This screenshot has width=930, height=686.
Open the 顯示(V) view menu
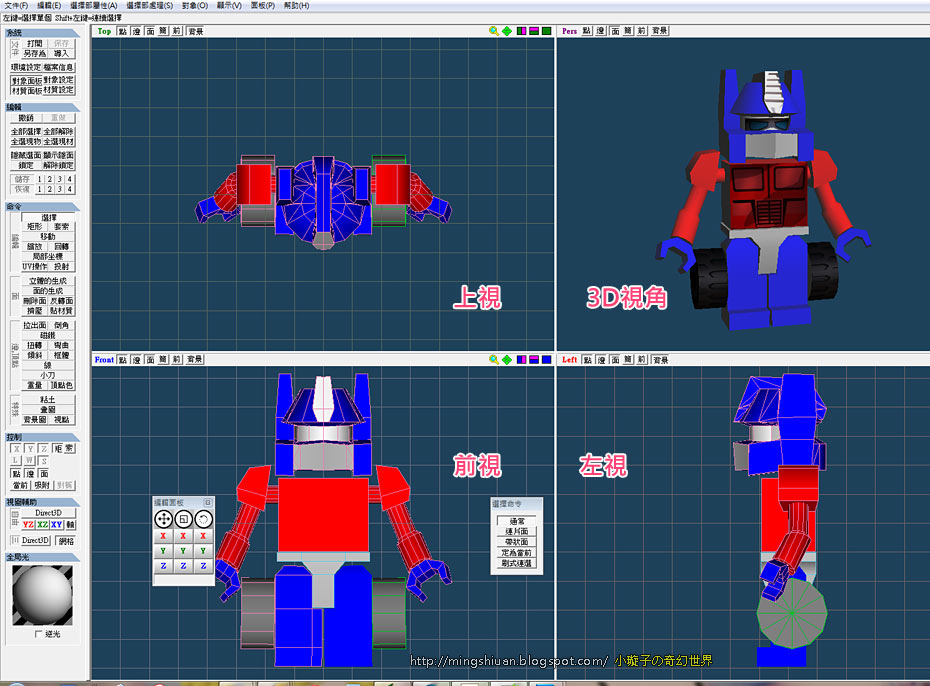coord(229,5)
